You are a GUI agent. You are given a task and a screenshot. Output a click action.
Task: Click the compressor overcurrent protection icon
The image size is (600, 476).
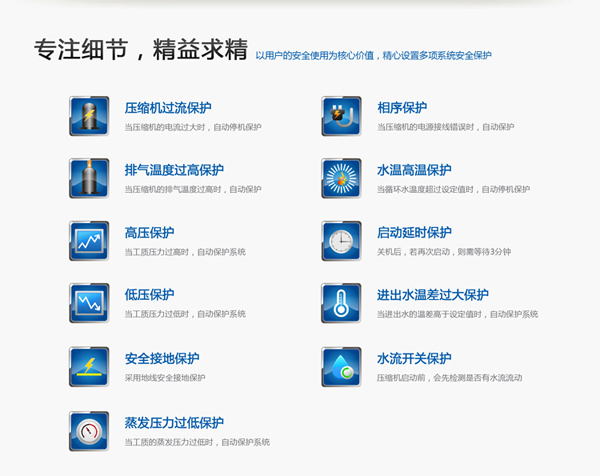pyautogui.click(x=89, y=116)
